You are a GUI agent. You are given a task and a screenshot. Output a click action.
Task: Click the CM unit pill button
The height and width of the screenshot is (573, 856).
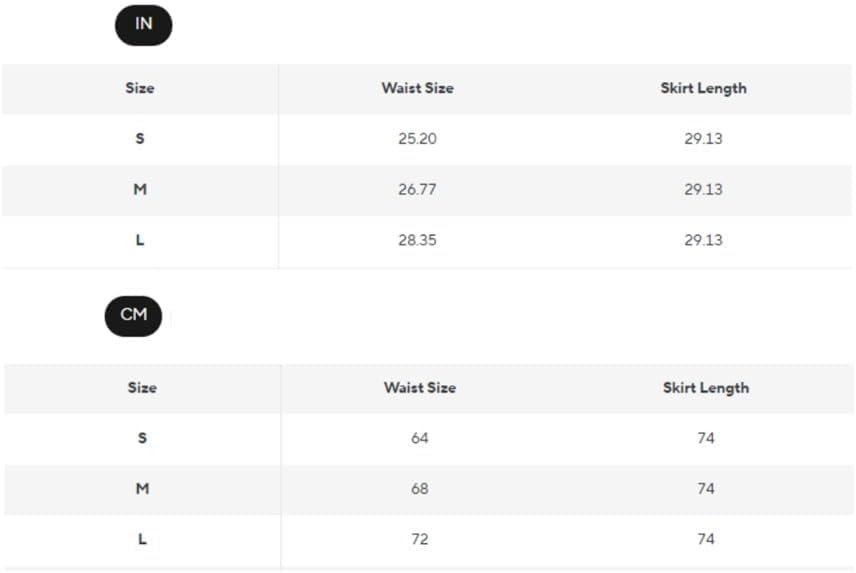133,315
